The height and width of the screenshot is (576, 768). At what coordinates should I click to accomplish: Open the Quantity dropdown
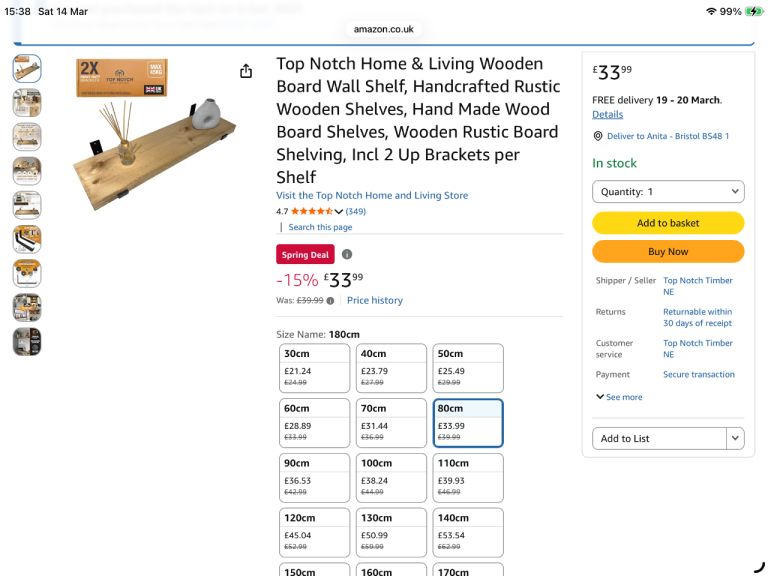tap(668, 191)
